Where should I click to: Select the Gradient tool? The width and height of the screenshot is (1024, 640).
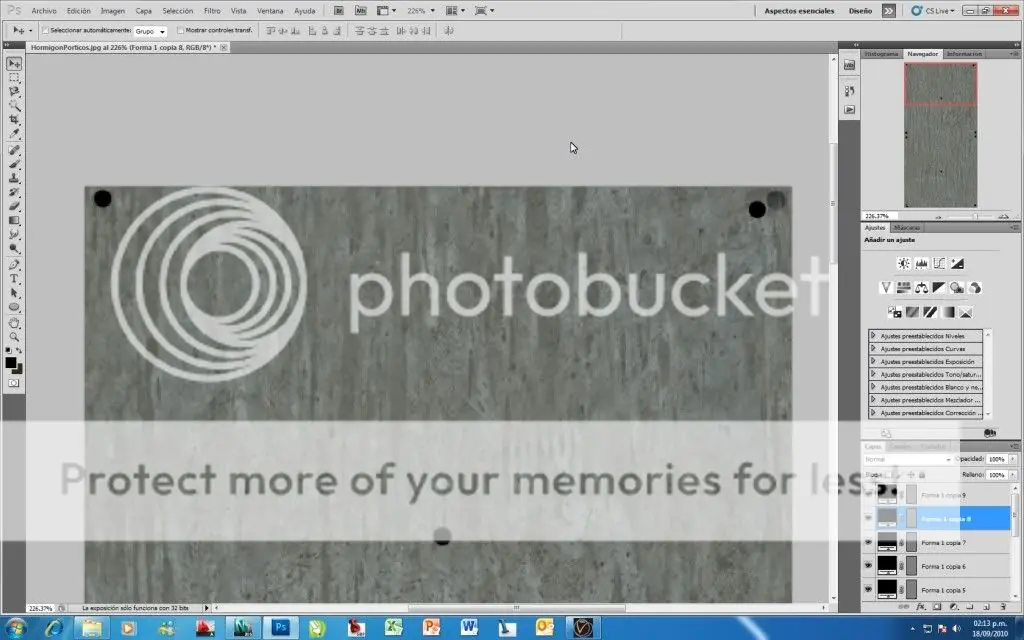(x=14, y=221)
